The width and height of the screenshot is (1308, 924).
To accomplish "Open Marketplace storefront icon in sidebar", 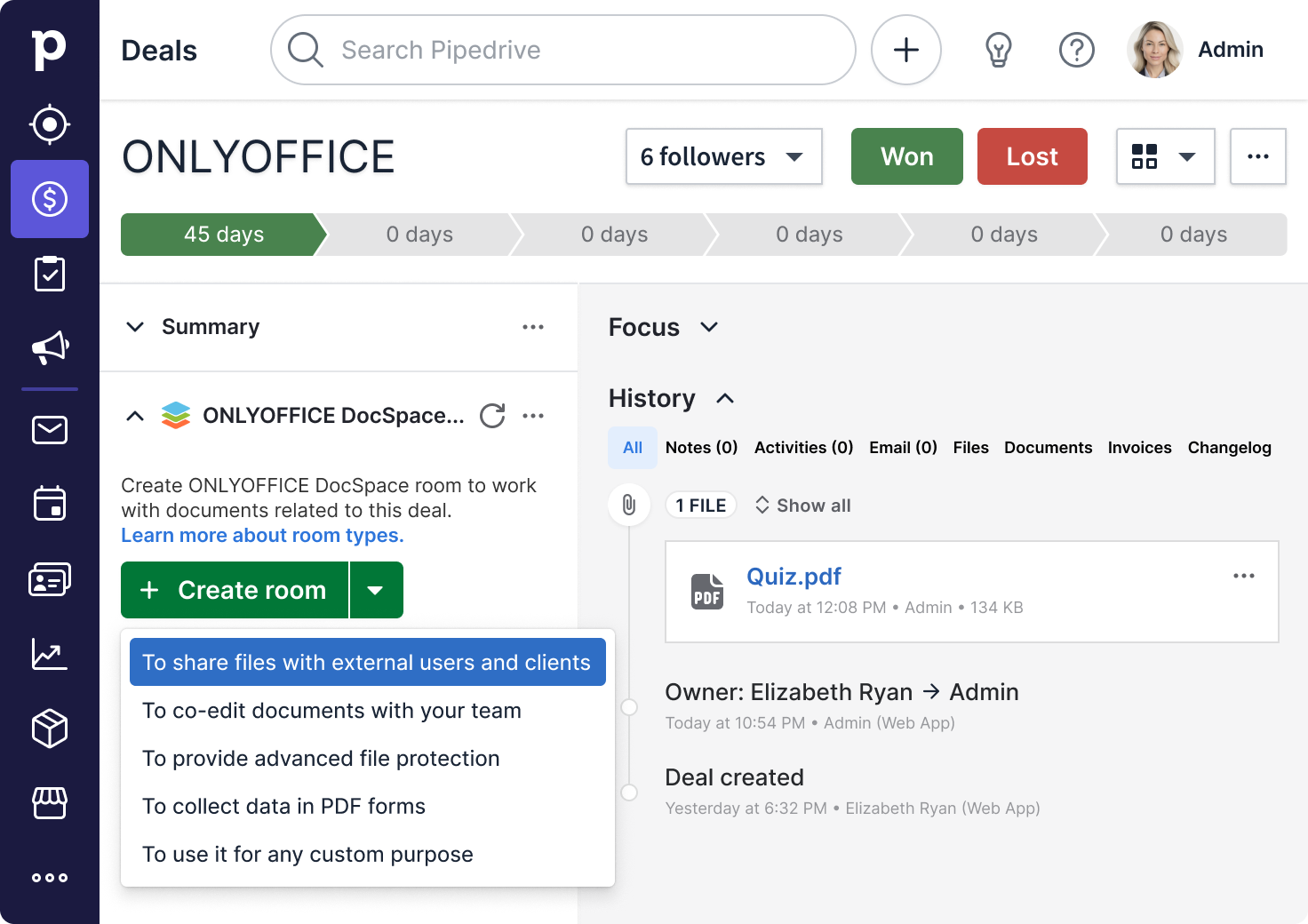I will [x=50, y=802].
